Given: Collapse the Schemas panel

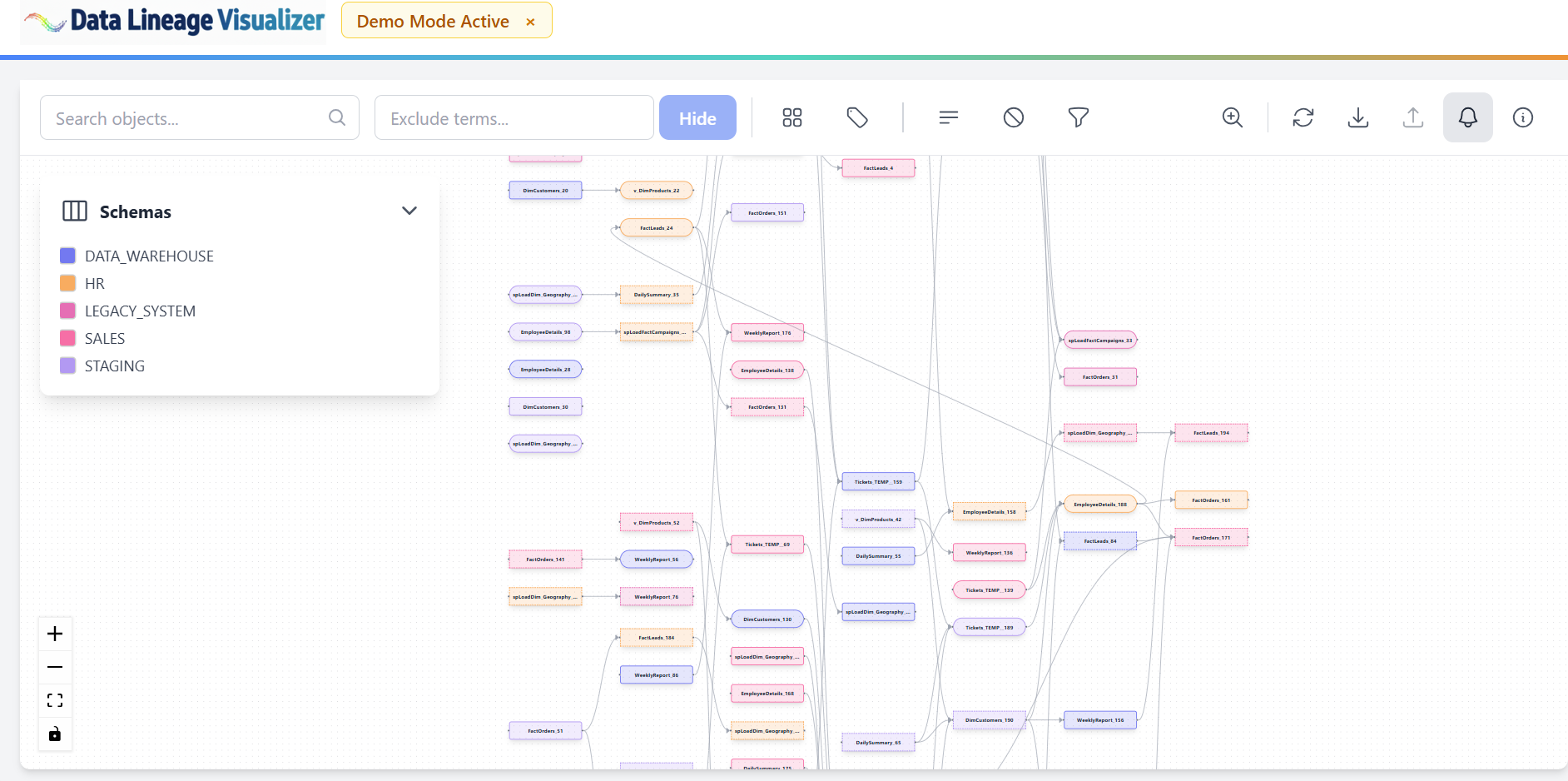Looking at the screenshot, I should tap(409, 211).
